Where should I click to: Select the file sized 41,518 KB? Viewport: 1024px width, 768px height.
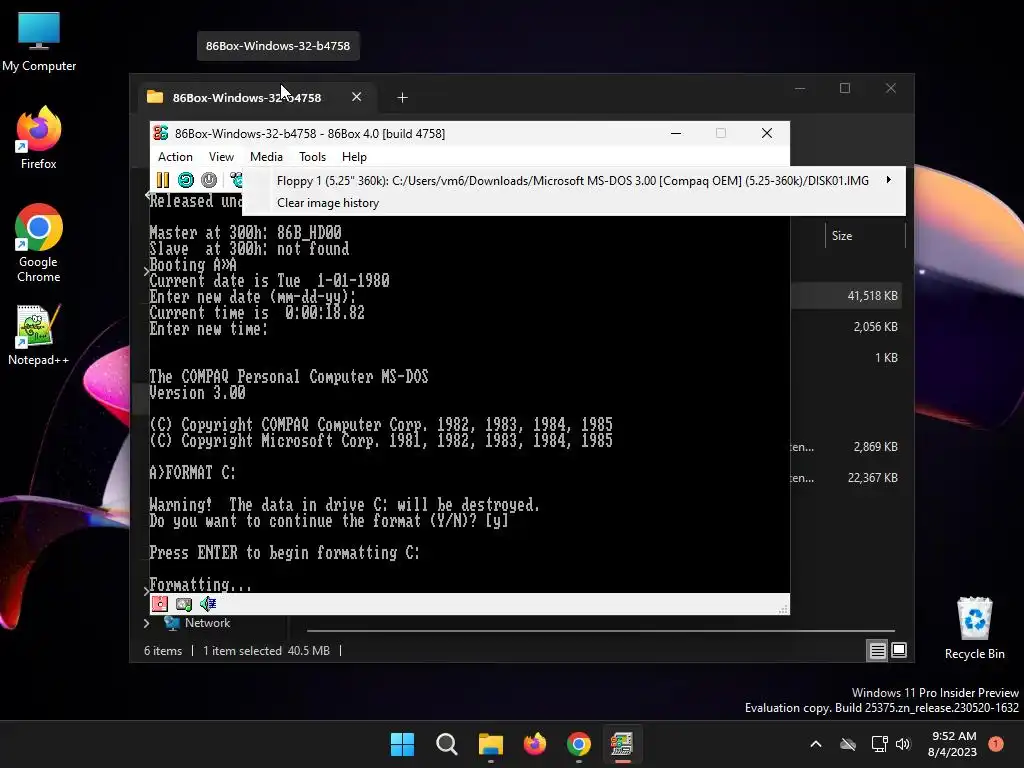[x=872, y=296]
